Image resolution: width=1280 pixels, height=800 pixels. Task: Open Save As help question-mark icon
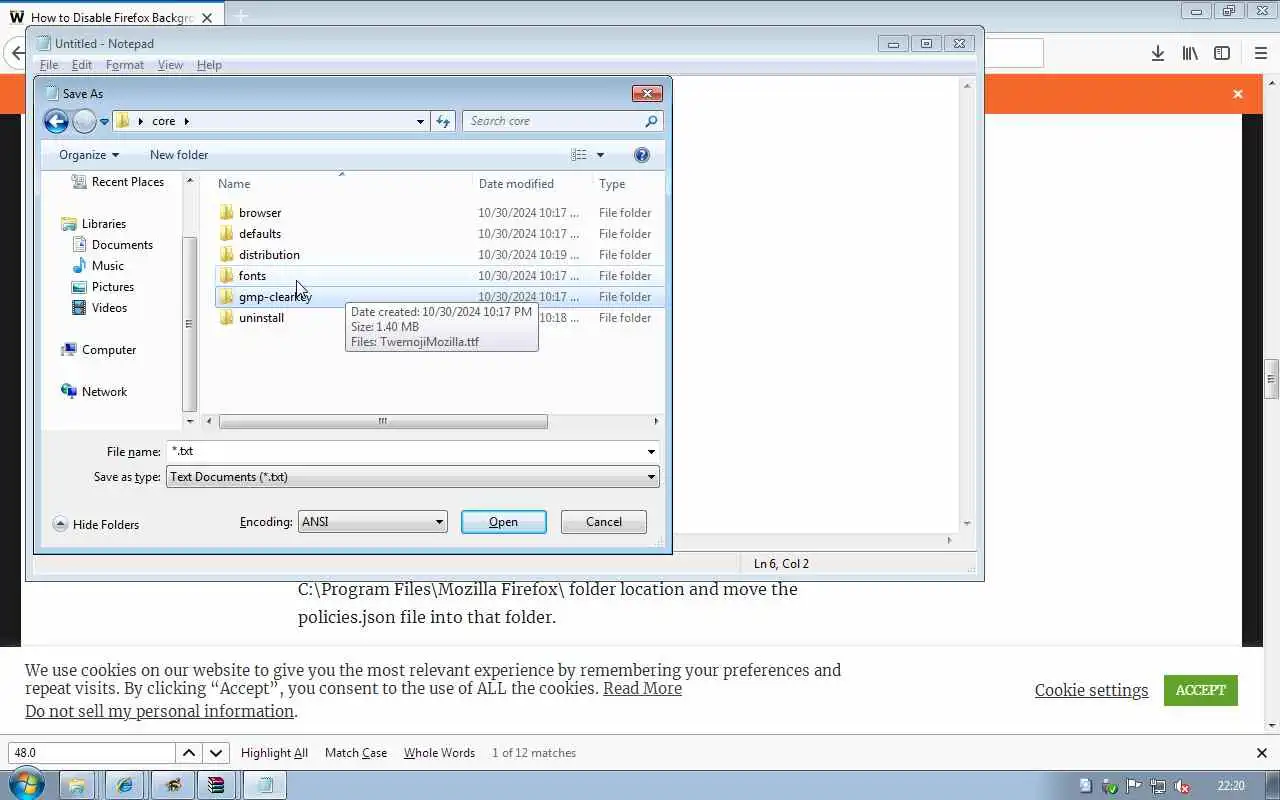coord(642,155)
